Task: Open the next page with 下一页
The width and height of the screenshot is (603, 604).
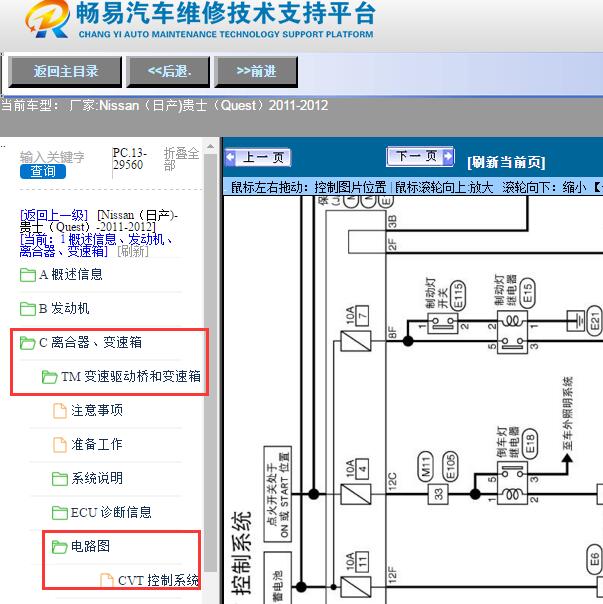Action: [420, 156]
